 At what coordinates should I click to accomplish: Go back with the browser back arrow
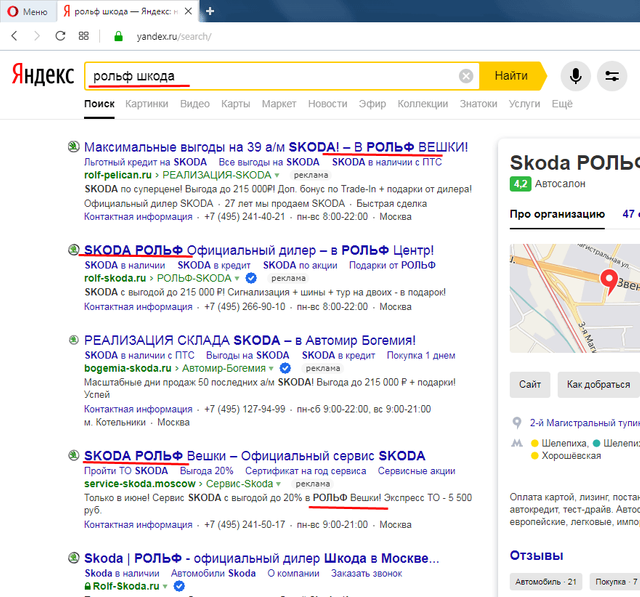(x=14, y=36)
